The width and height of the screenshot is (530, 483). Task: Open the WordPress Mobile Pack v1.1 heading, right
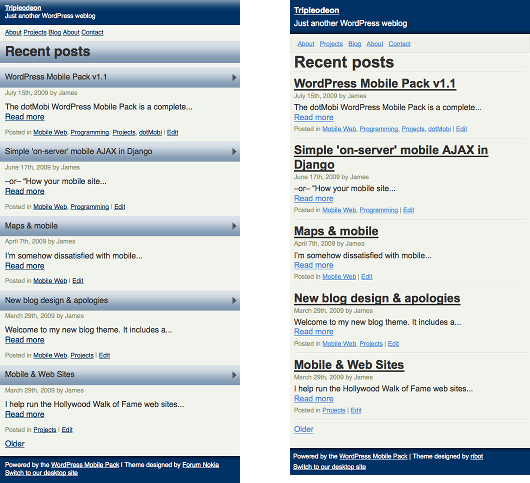coord(375,83)
